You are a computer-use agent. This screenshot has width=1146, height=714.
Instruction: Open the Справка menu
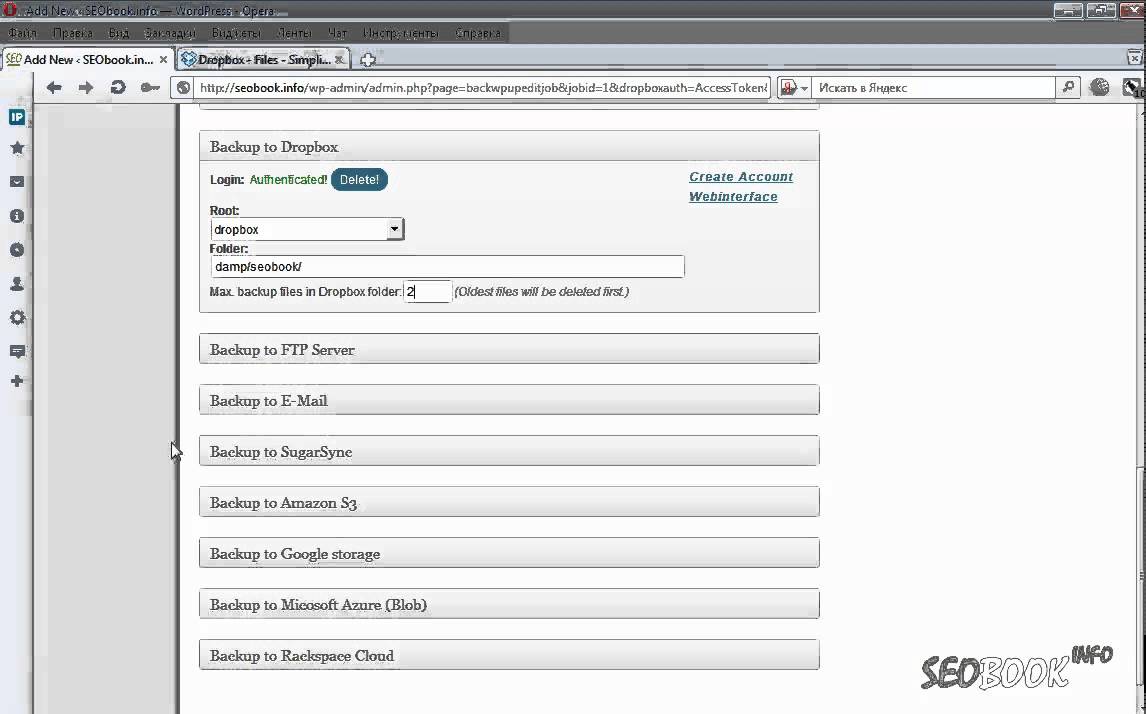[x=477, y=34]
